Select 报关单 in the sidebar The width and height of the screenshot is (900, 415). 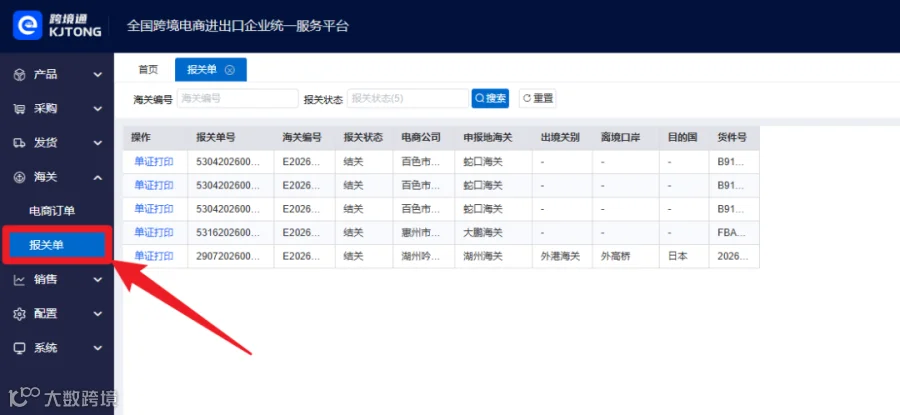coord(57,245)
